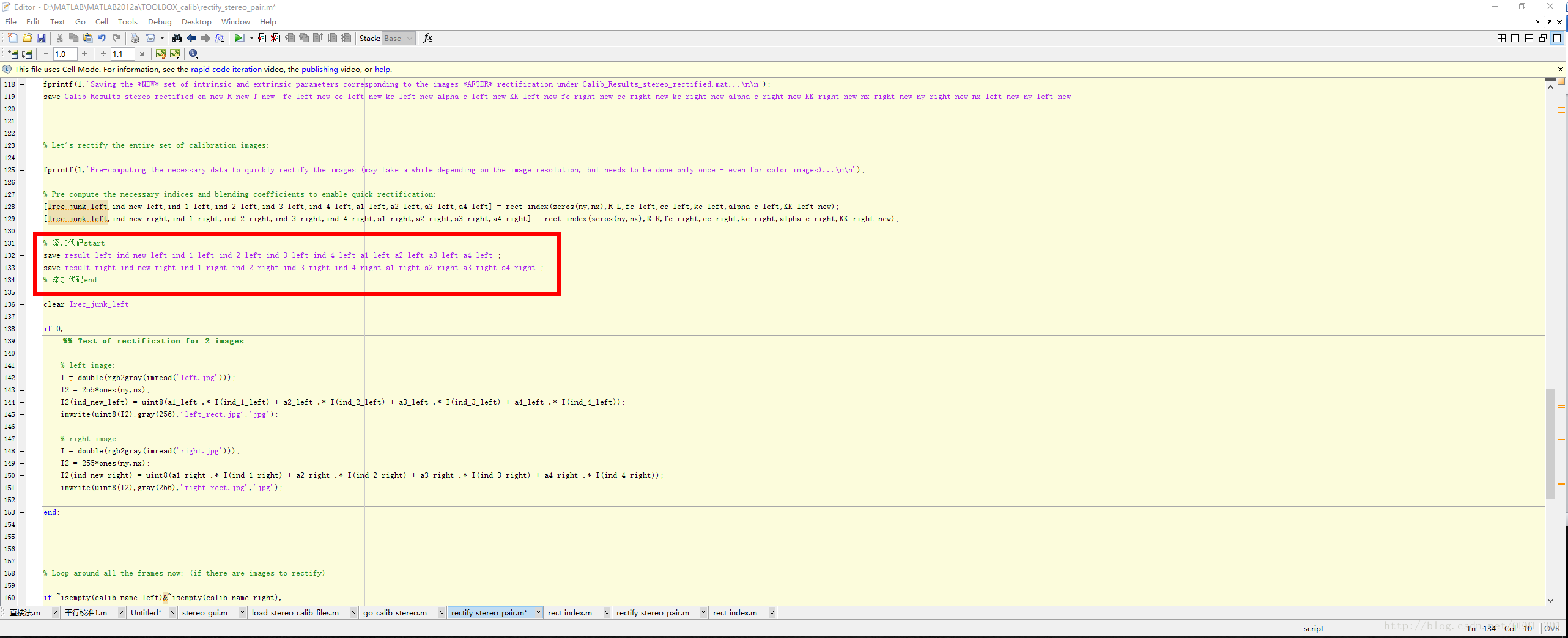This screenshot has width=1568, height=638.
Task: Close the go_calib_stereo.m tab
Action: tap(442, 612)
